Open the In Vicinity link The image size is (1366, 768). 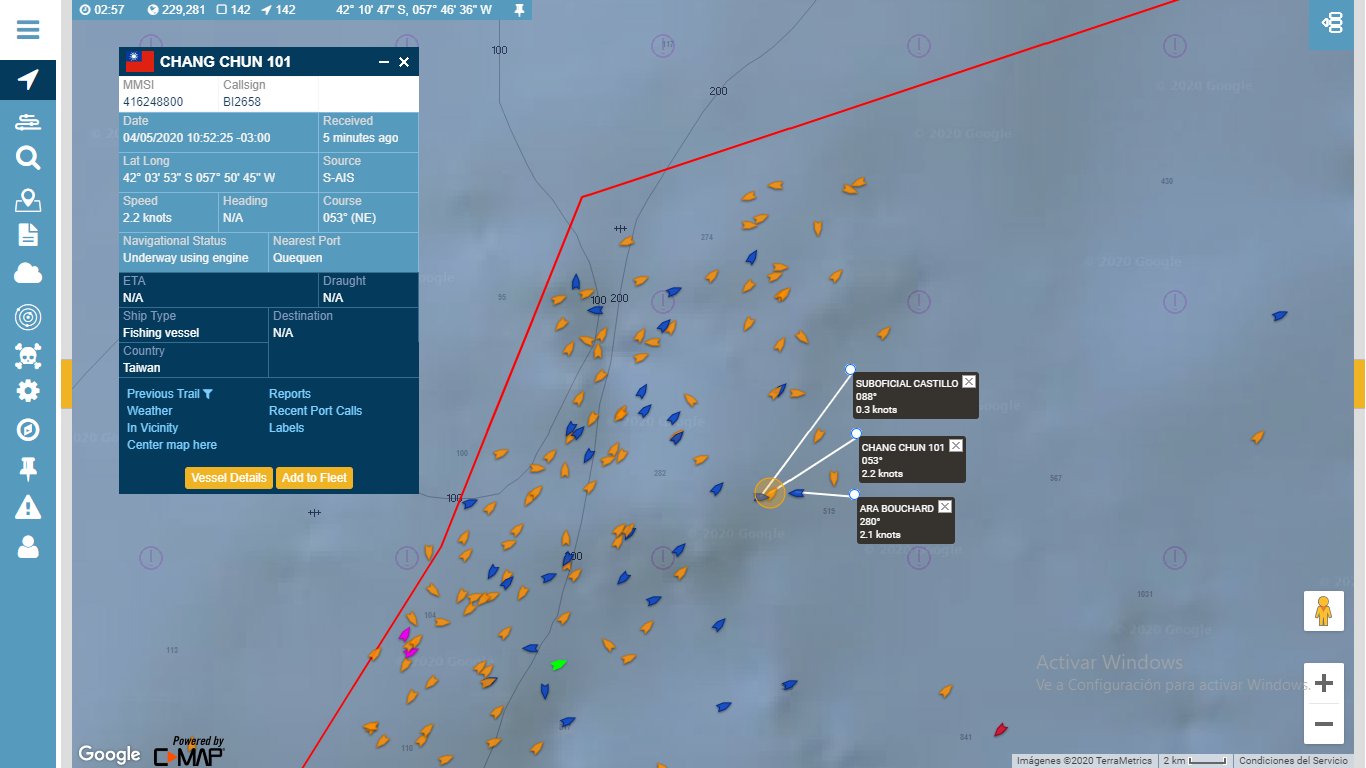(153, 428)
